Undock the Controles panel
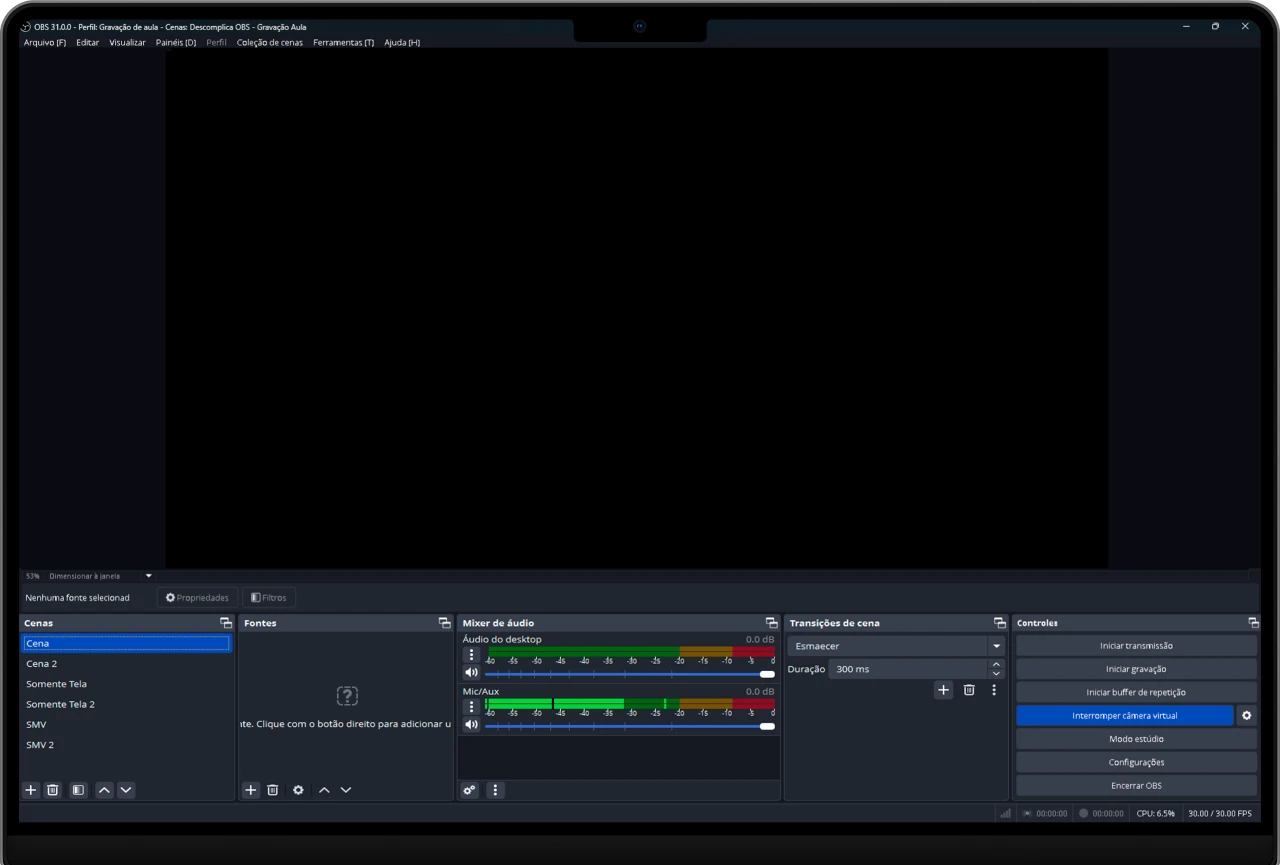The height and width of the screenshot is (865, 1280). tap(1253, 623)
